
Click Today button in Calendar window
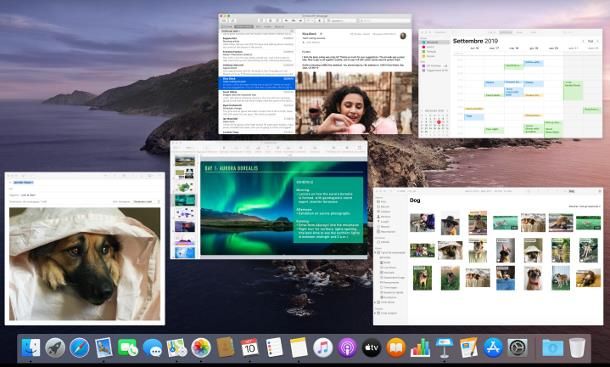[x=590, y=41]
